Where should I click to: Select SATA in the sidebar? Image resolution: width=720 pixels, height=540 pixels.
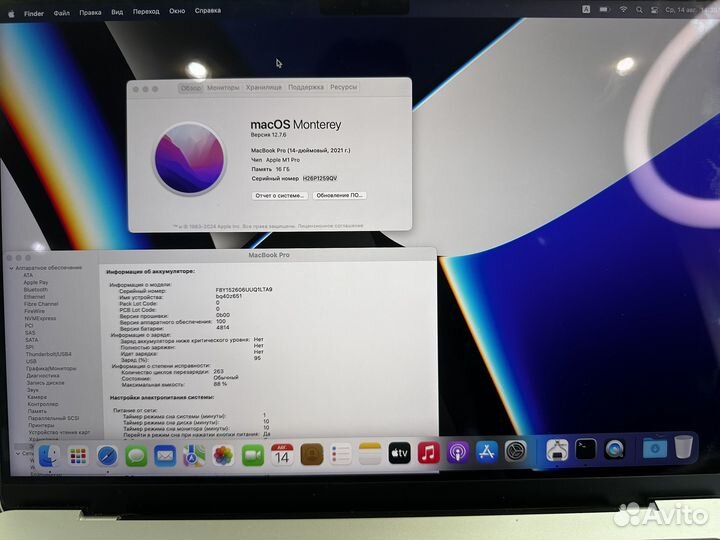[32, 340]
